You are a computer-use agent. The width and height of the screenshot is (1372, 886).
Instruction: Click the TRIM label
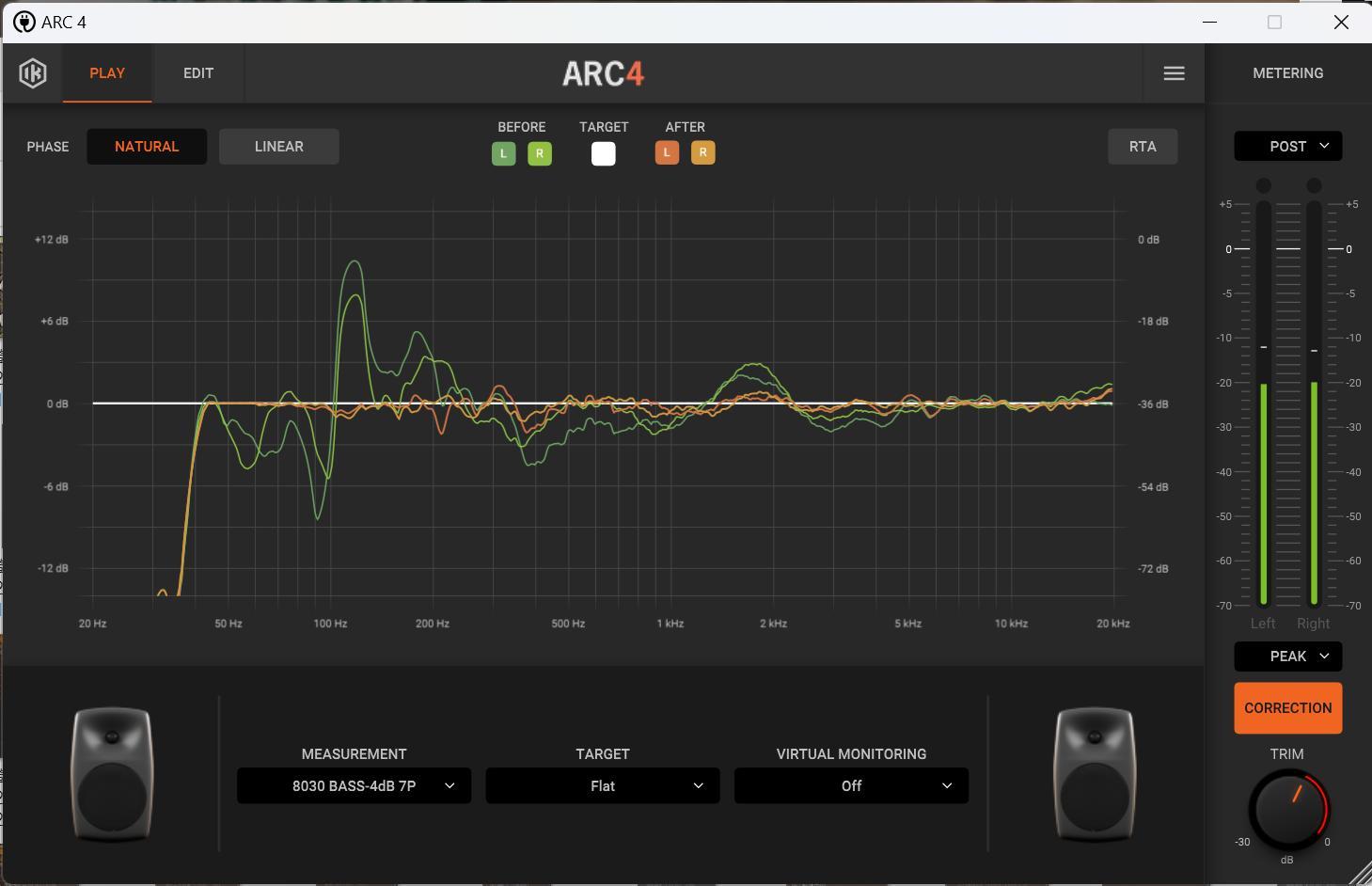pyautogui.click(x=1287, y=754)
